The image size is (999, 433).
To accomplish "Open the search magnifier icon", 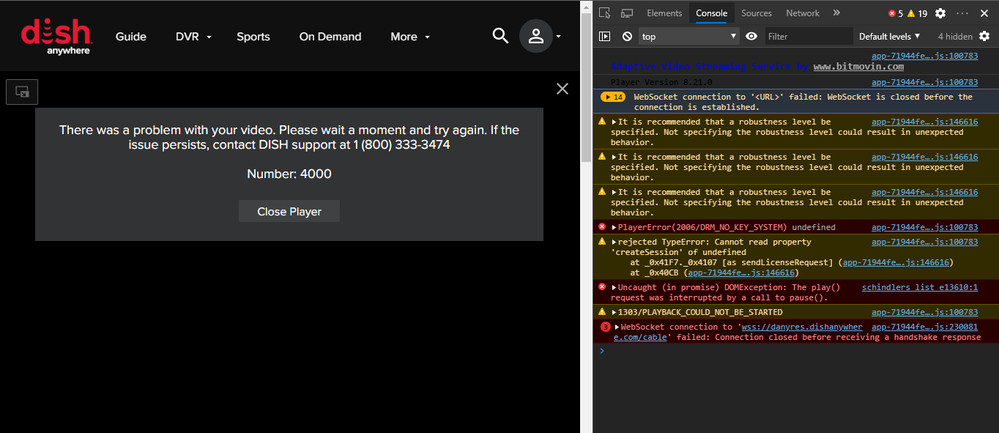I will tap(501, 36).
